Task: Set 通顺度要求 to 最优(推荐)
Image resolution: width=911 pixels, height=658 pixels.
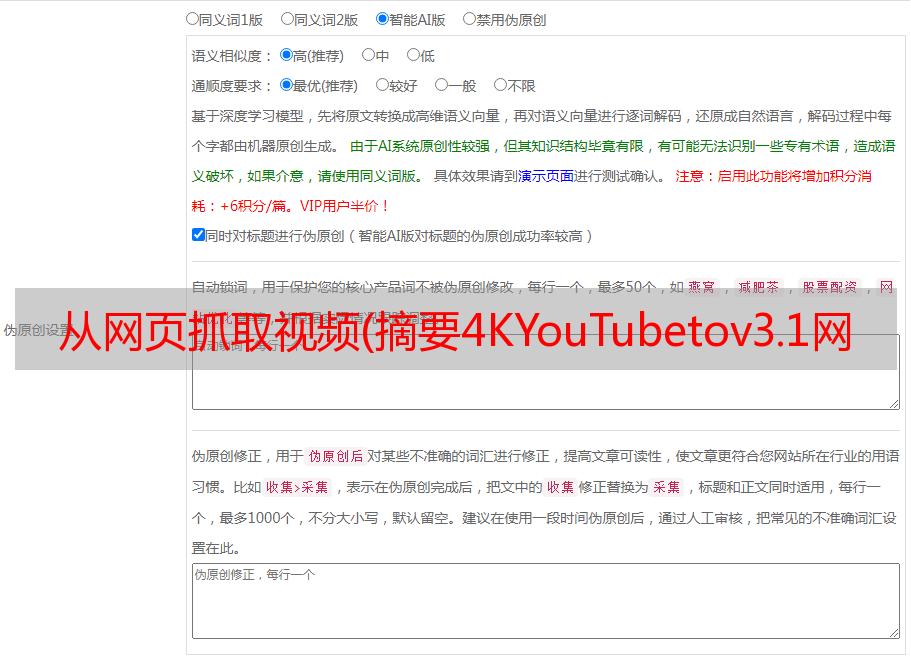Action: [x=286, y=85]
